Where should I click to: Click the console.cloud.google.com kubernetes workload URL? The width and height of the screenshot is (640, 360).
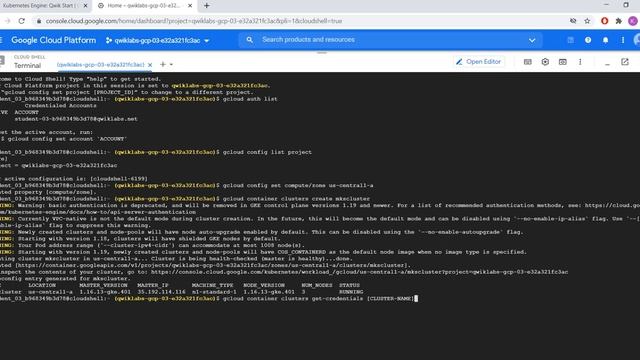pyautogui.click(x=359, y=272)
